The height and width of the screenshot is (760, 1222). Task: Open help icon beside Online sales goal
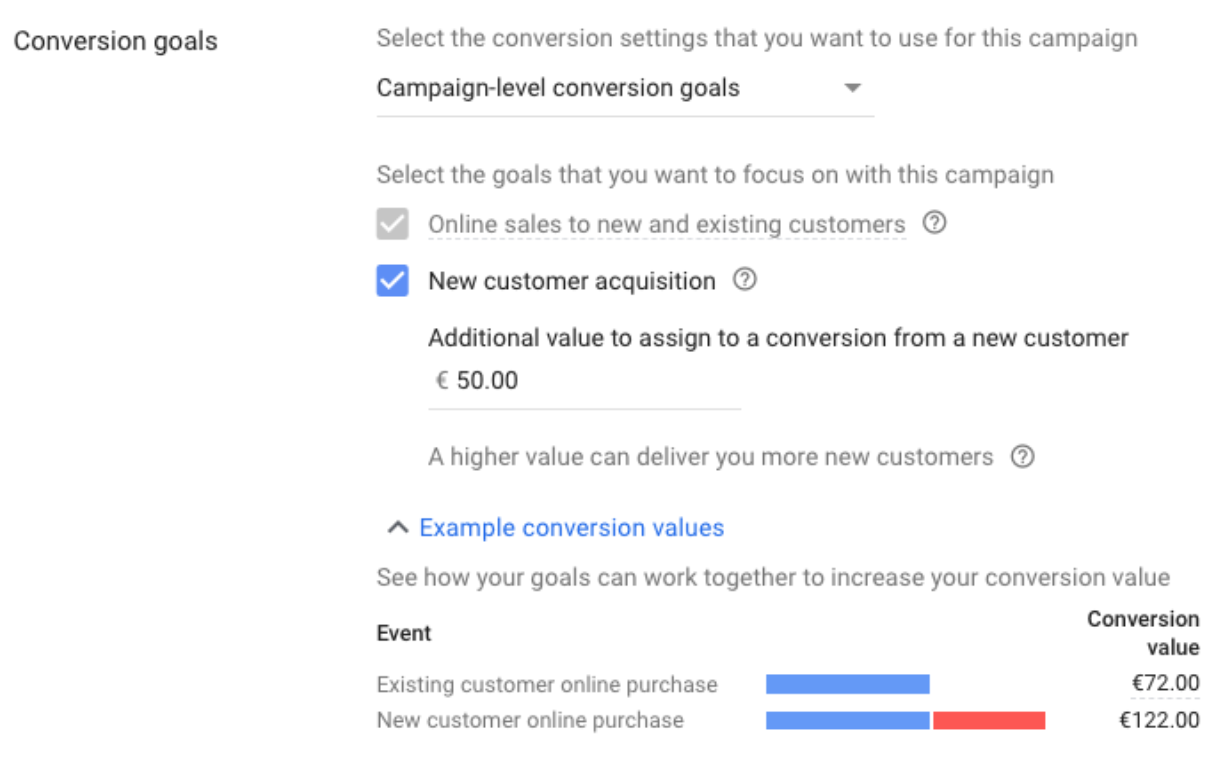933,224
